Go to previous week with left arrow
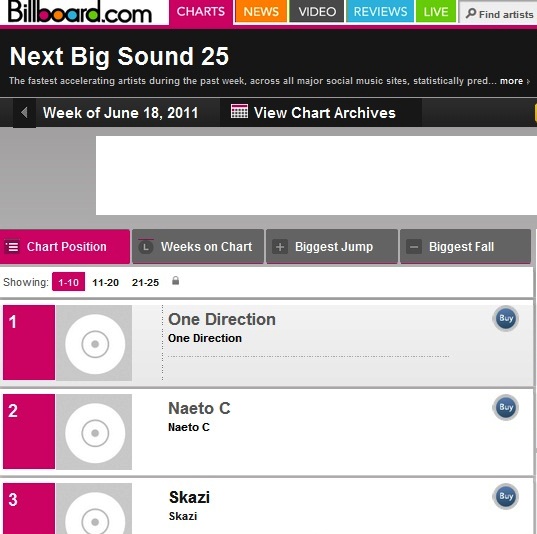The image size is (537, 534). pyautogui.click(x=24, y=112)
